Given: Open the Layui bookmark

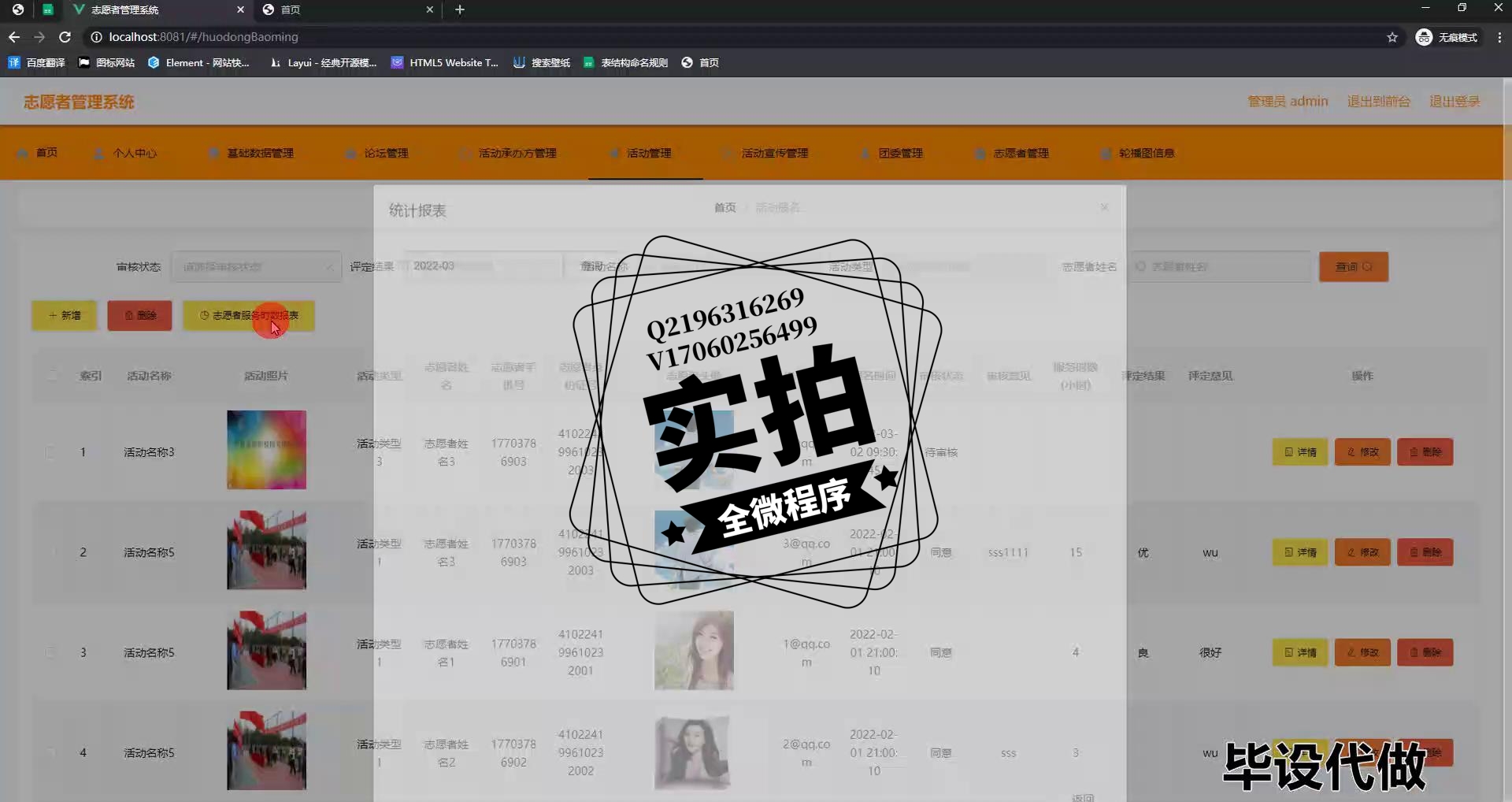Looking at the screenshot, I should pos(323,62).
